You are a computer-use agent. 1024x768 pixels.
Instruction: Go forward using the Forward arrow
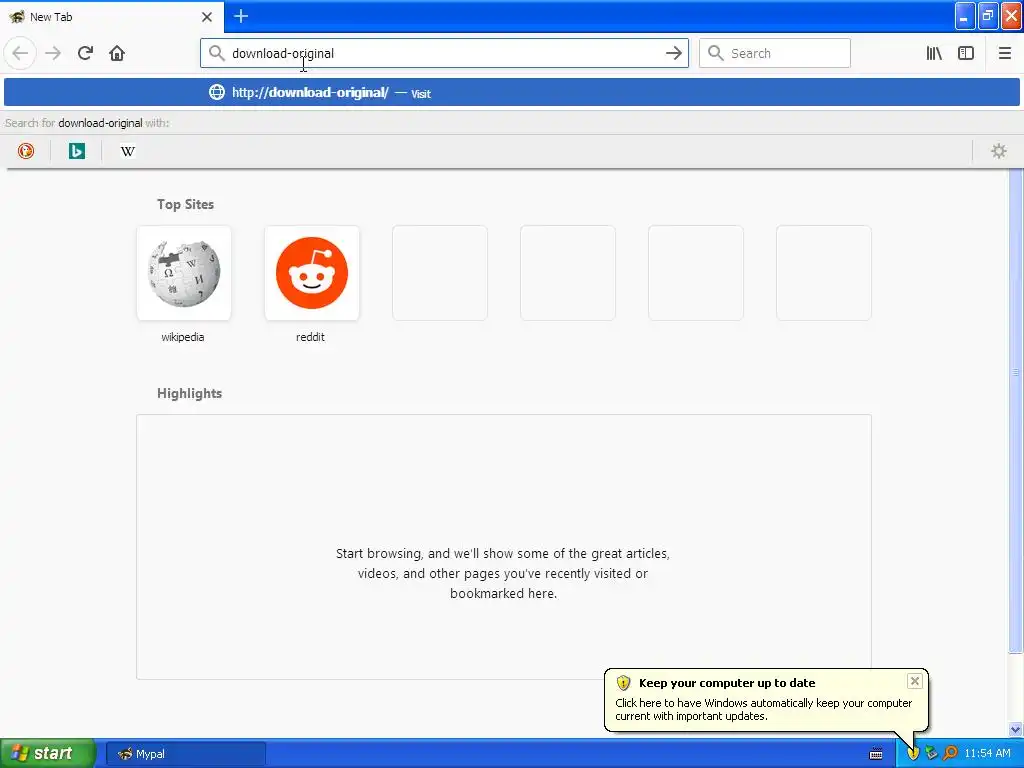pos(53,53)
